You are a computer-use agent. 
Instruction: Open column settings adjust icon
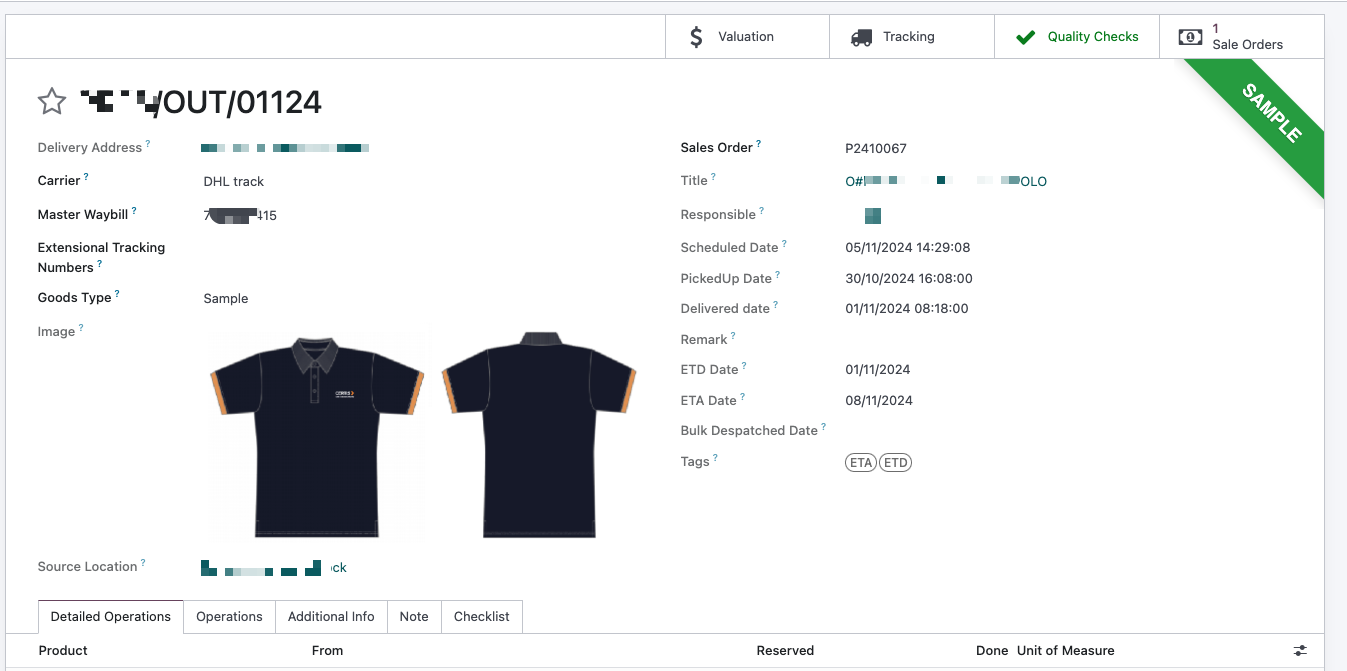click(1300, 650)
